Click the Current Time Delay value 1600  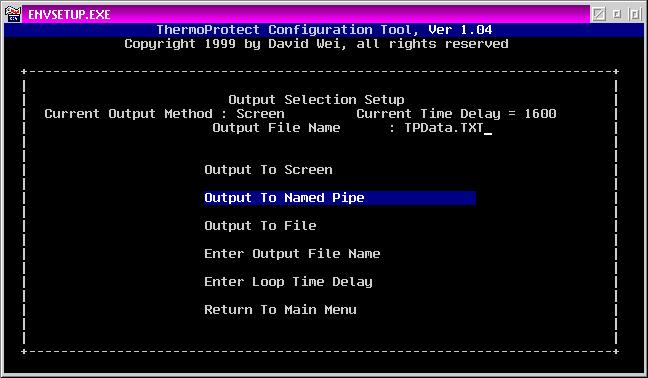point(540,114)
